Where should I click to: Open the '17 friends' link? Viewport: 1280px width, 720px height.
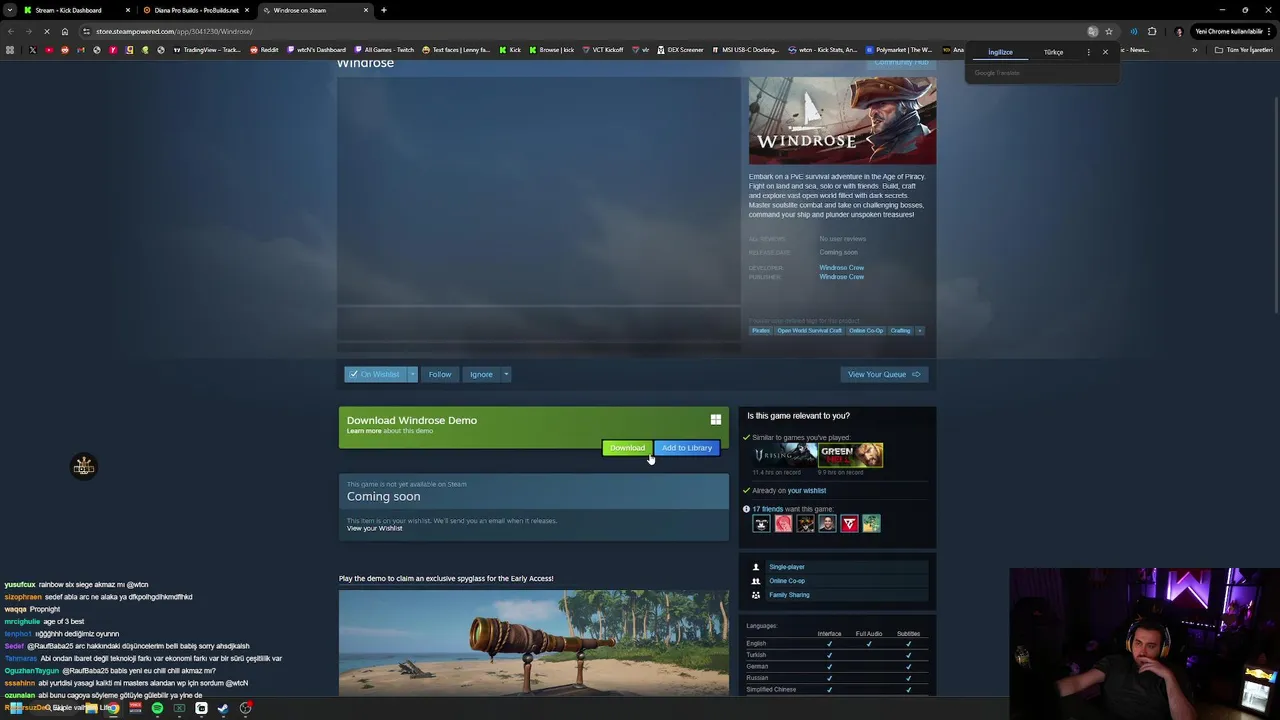768,509
